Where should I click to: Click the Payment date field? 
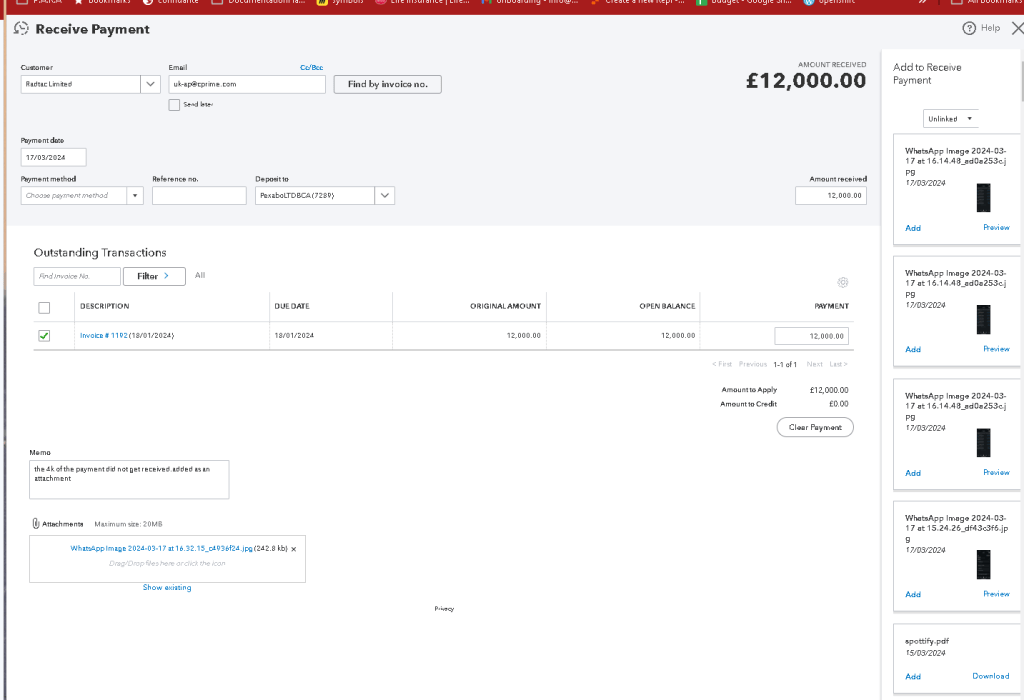pyautogui.click(x=54, y=157)
